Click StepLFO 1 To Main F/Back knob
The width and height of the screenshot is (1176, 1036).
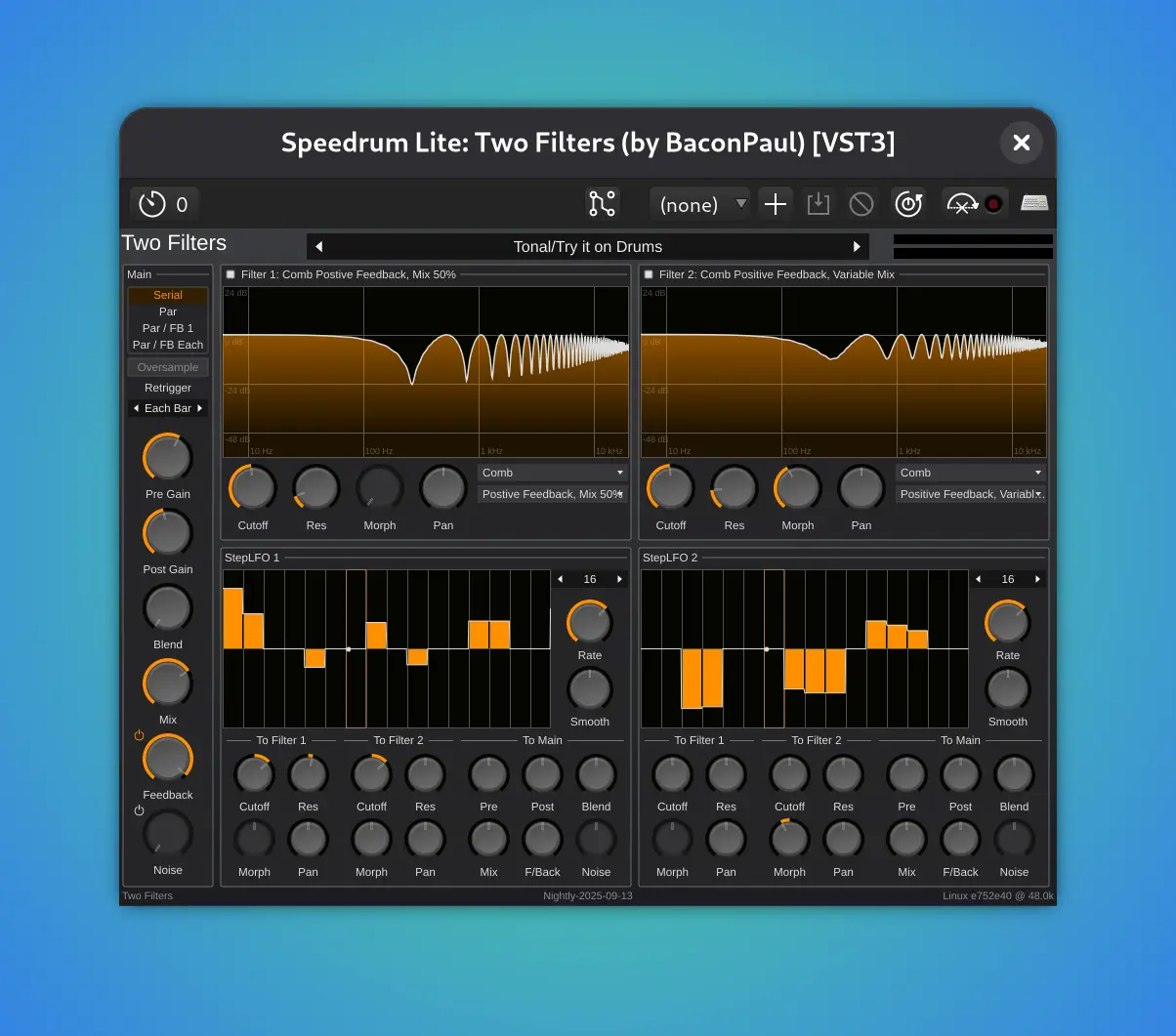542,840
